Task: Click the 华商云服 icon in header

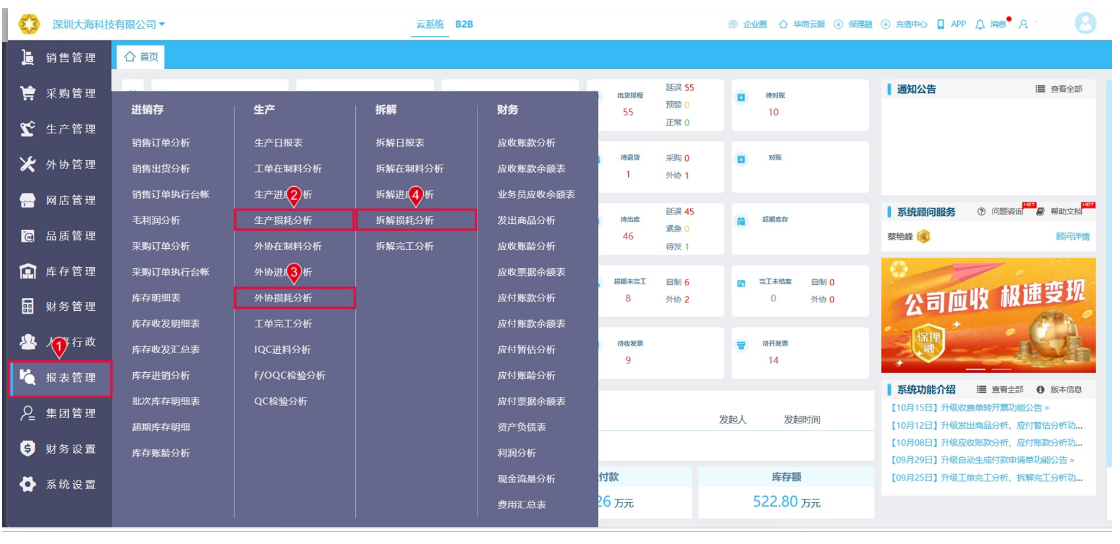Action: (x=784, y=24)
